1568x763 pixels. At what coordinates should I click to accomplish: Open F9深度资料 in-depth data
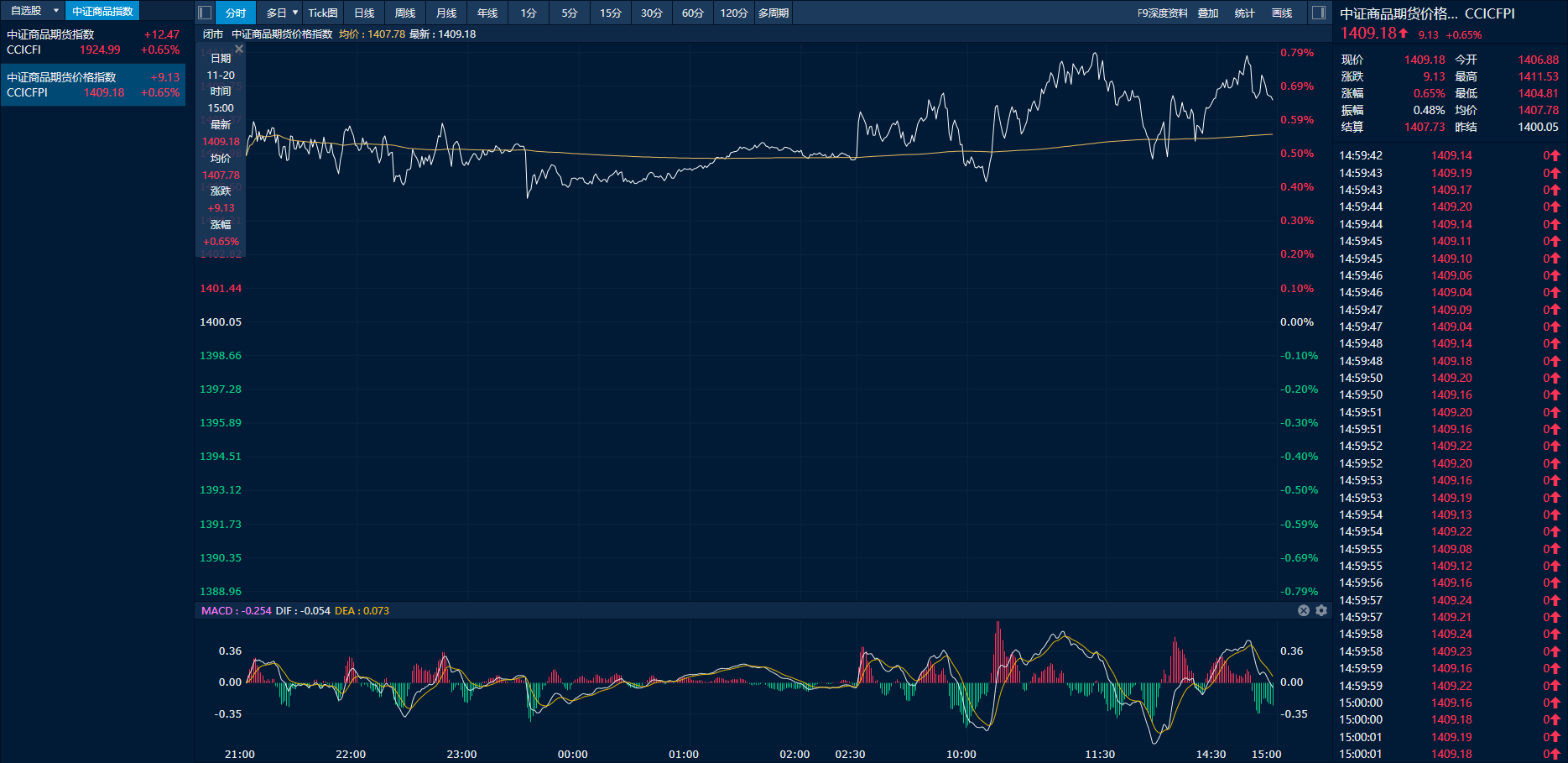[x=1162, y=13]
